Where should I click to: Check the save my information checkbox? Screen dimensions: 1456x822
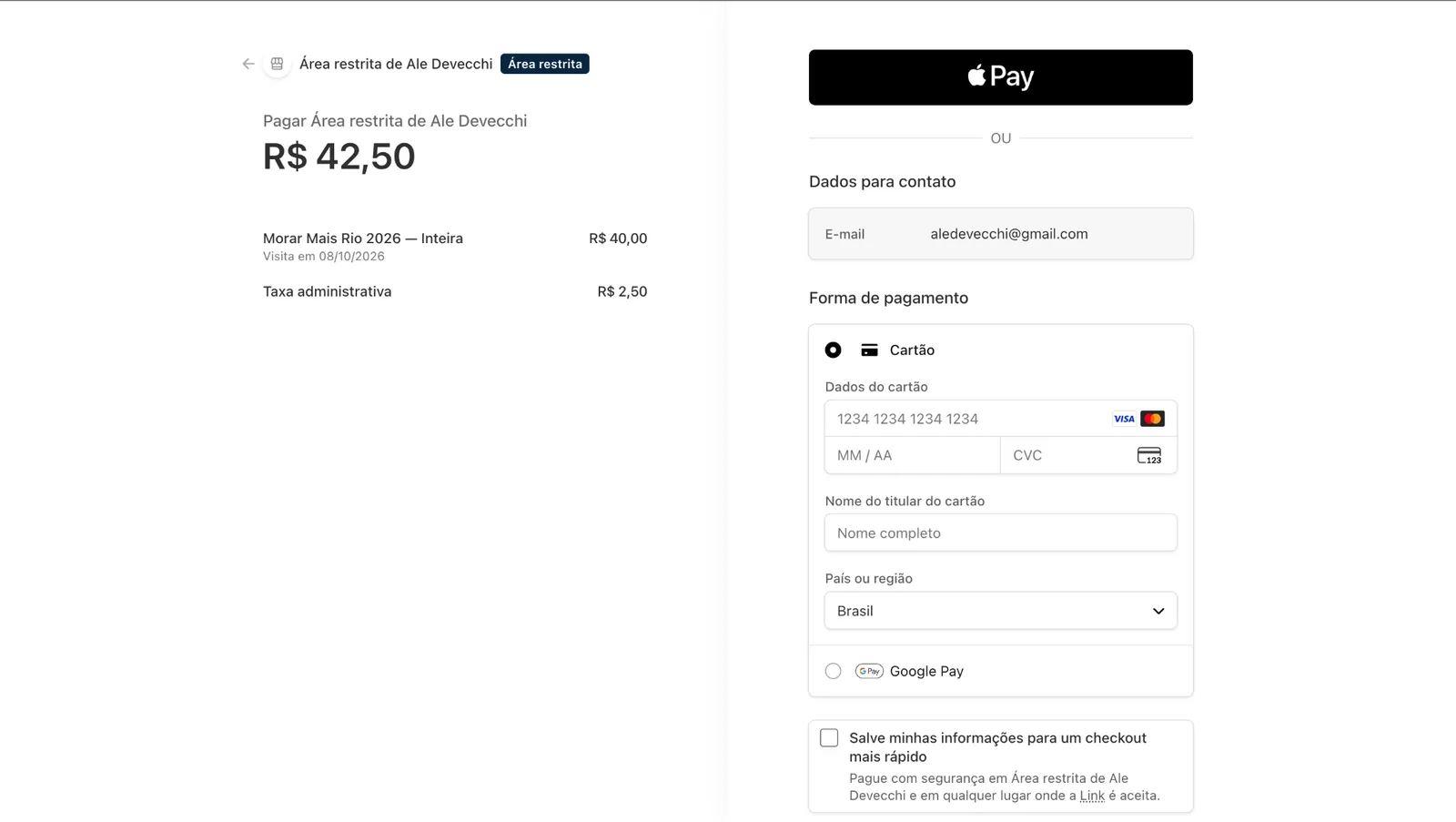[829, 738]
